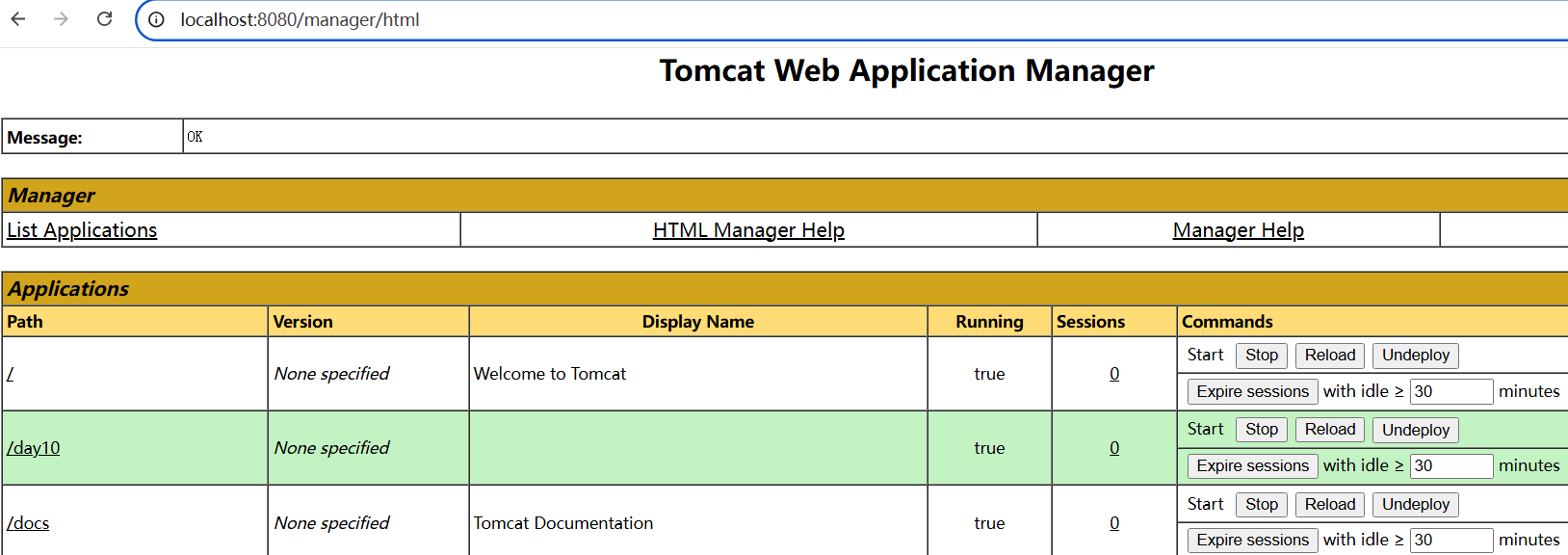1568x555 pixels.
Task: Go back using the browser back arrow
Action: 18,19
